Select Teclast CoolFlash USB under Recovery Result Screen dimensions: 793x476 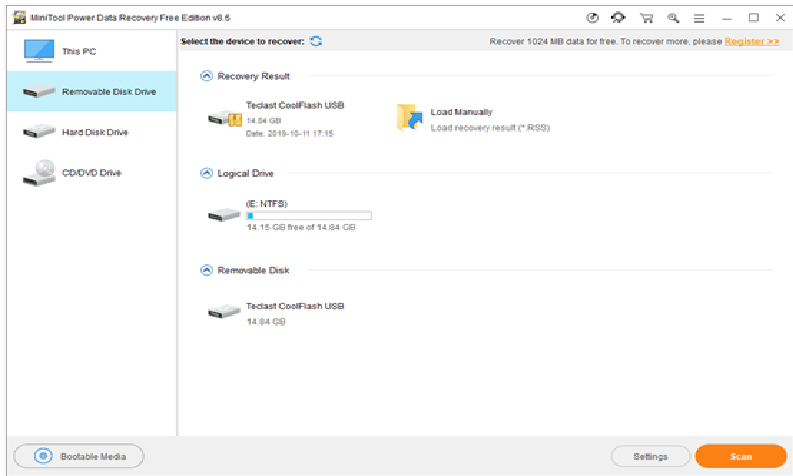295,105
